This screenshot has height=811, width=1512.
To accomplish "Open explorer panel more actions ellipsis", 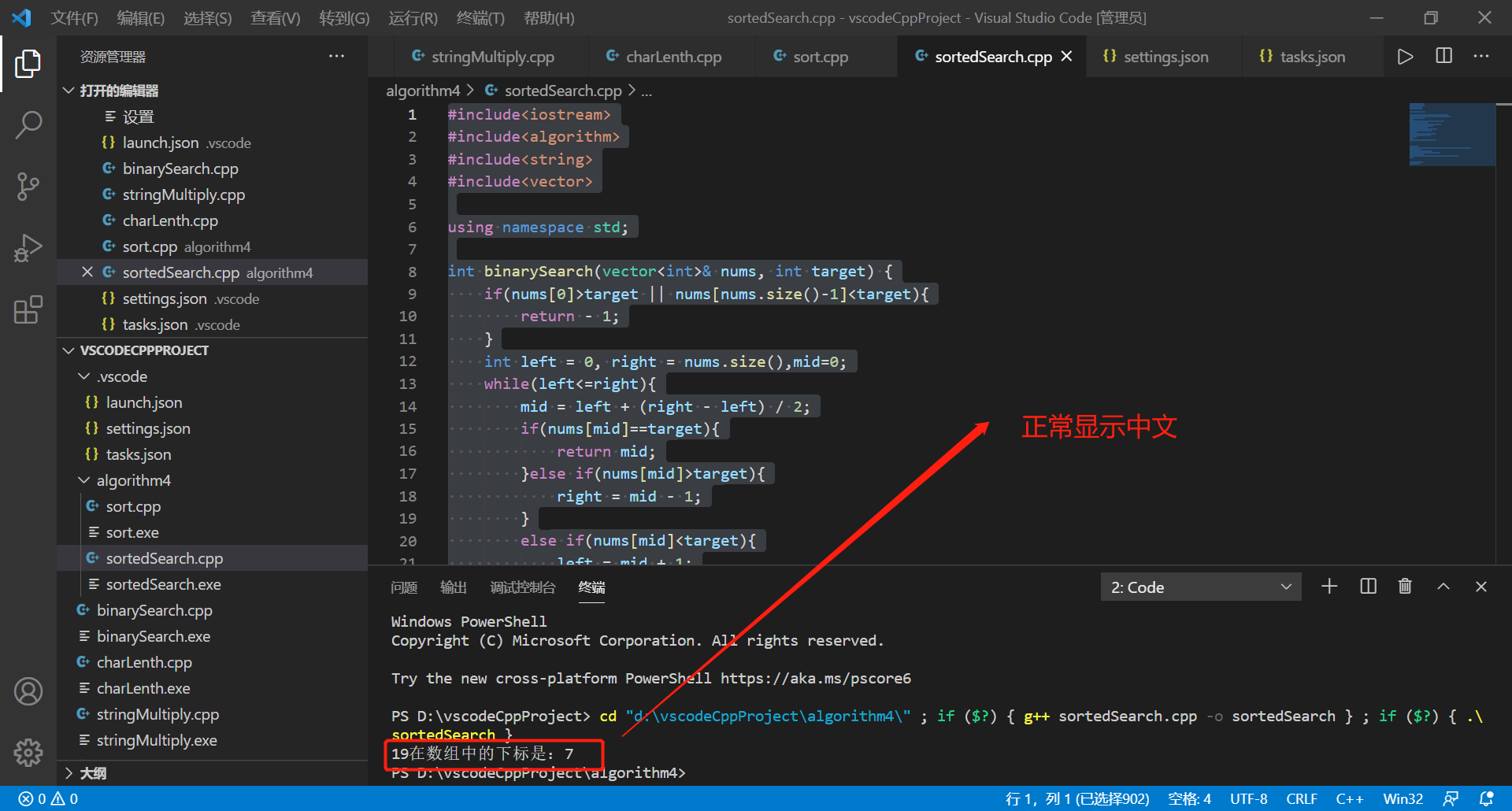I will coord(337,56).
